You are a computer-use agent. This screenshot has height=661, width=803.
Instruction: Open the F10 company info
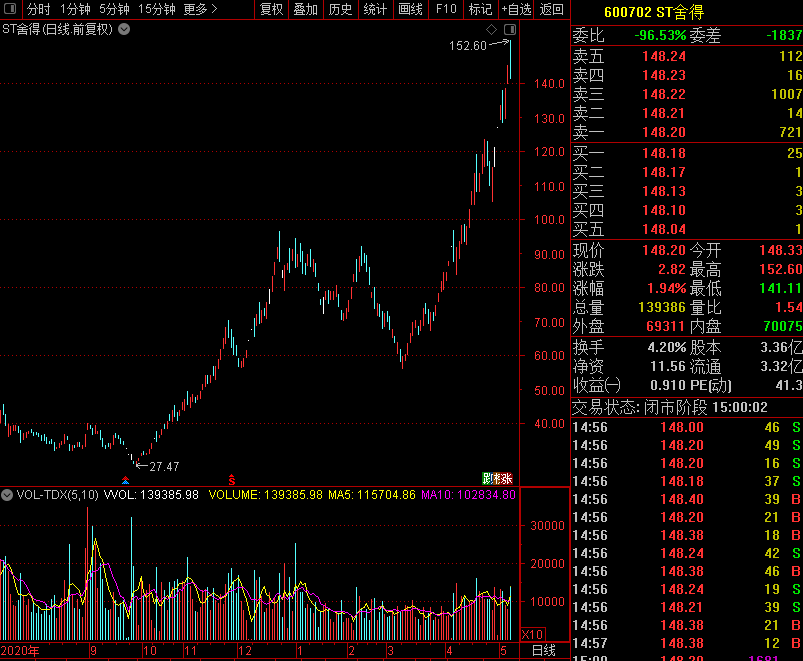[x=446, y=9]
